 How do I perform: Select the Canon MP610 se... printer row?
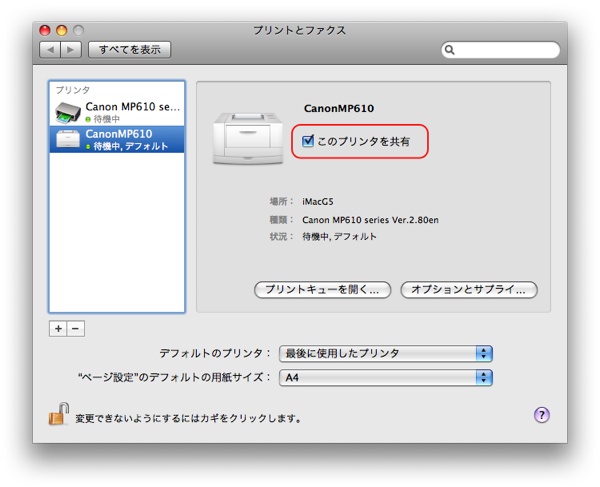117,112
